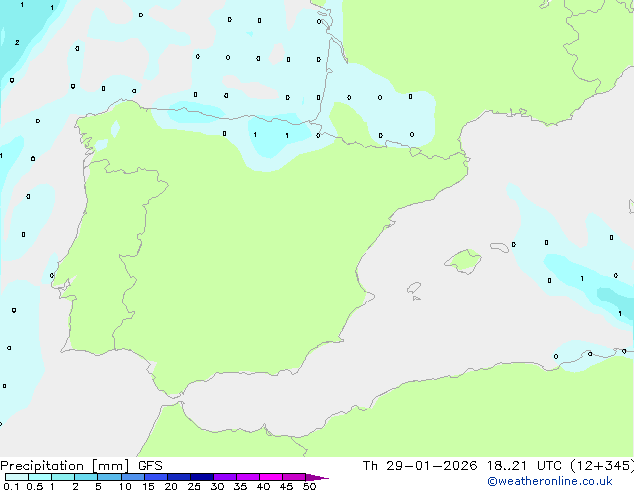Click the 45 mm legend color swatch

click(294, 477)
